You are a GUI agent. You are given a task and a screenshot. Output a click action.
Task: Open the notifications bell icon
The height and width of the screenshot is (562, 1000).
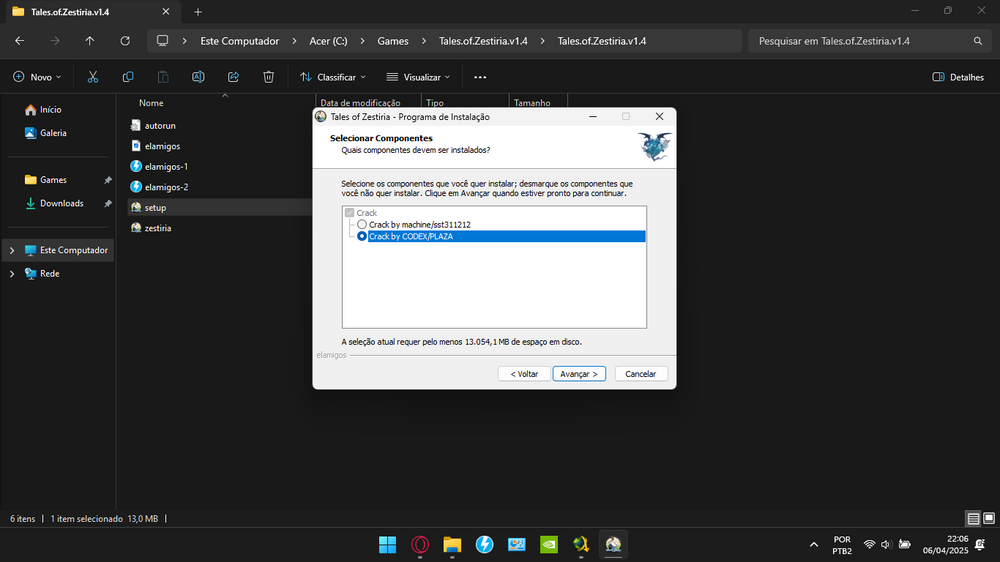(x=980, y=545)
